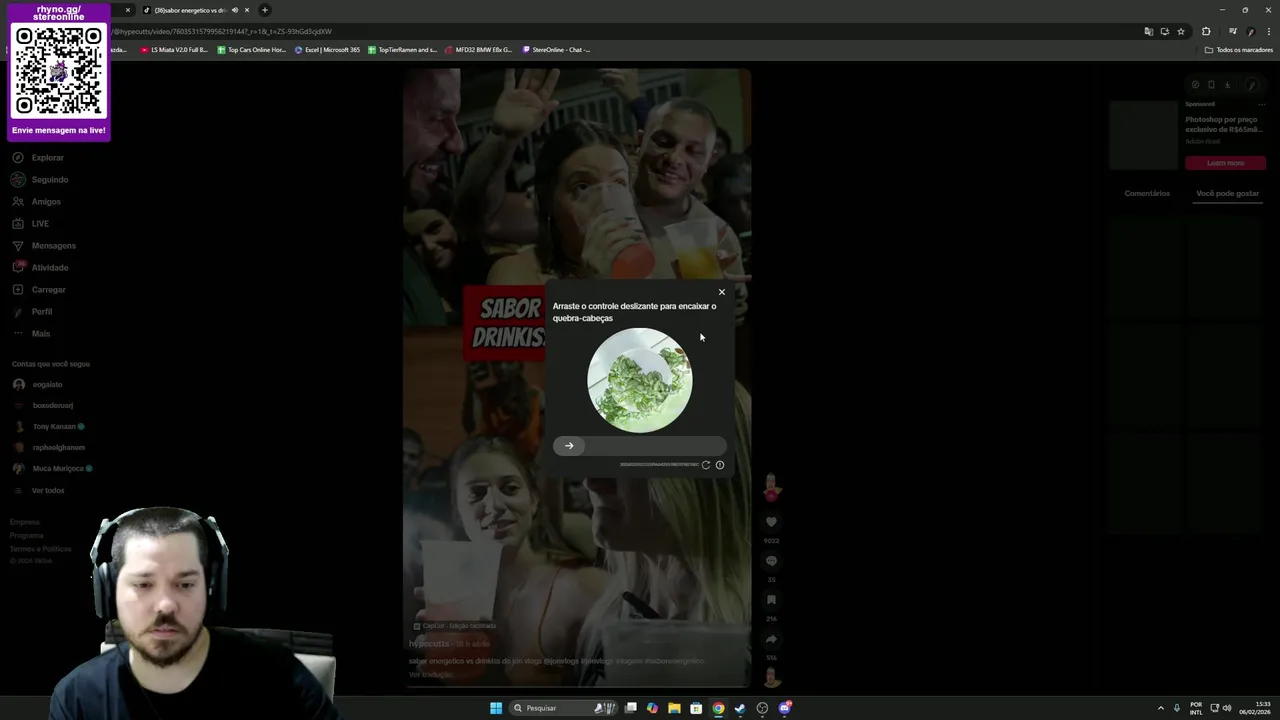Refresh the captcha puzzle image
The image size is (1280, 720).
(706, 465)
